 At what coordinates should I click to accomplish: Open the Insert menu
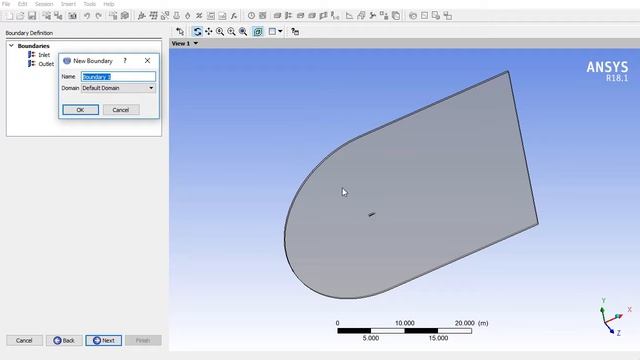pos(68,4)
